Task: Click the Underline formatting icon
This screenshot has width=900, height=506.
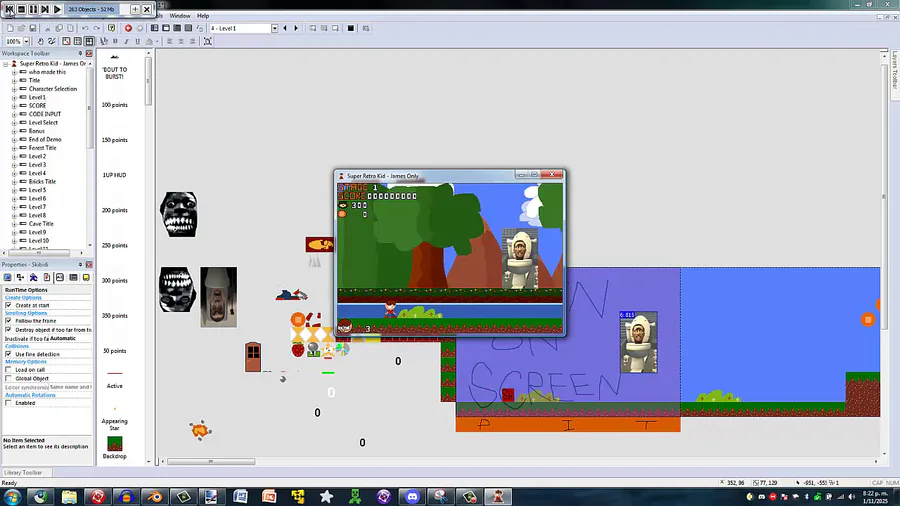Action: coord(138,41)
